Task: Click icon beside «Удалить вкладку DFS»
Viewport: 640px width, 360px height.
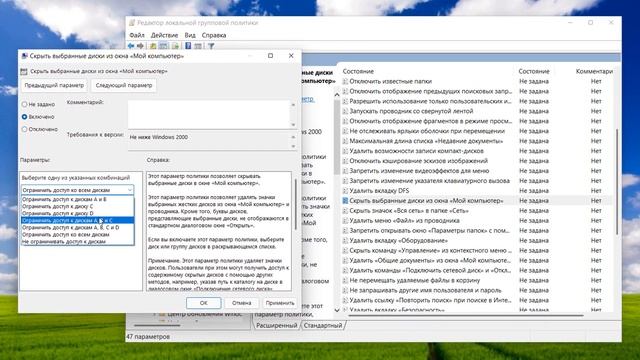Action: 345,191
